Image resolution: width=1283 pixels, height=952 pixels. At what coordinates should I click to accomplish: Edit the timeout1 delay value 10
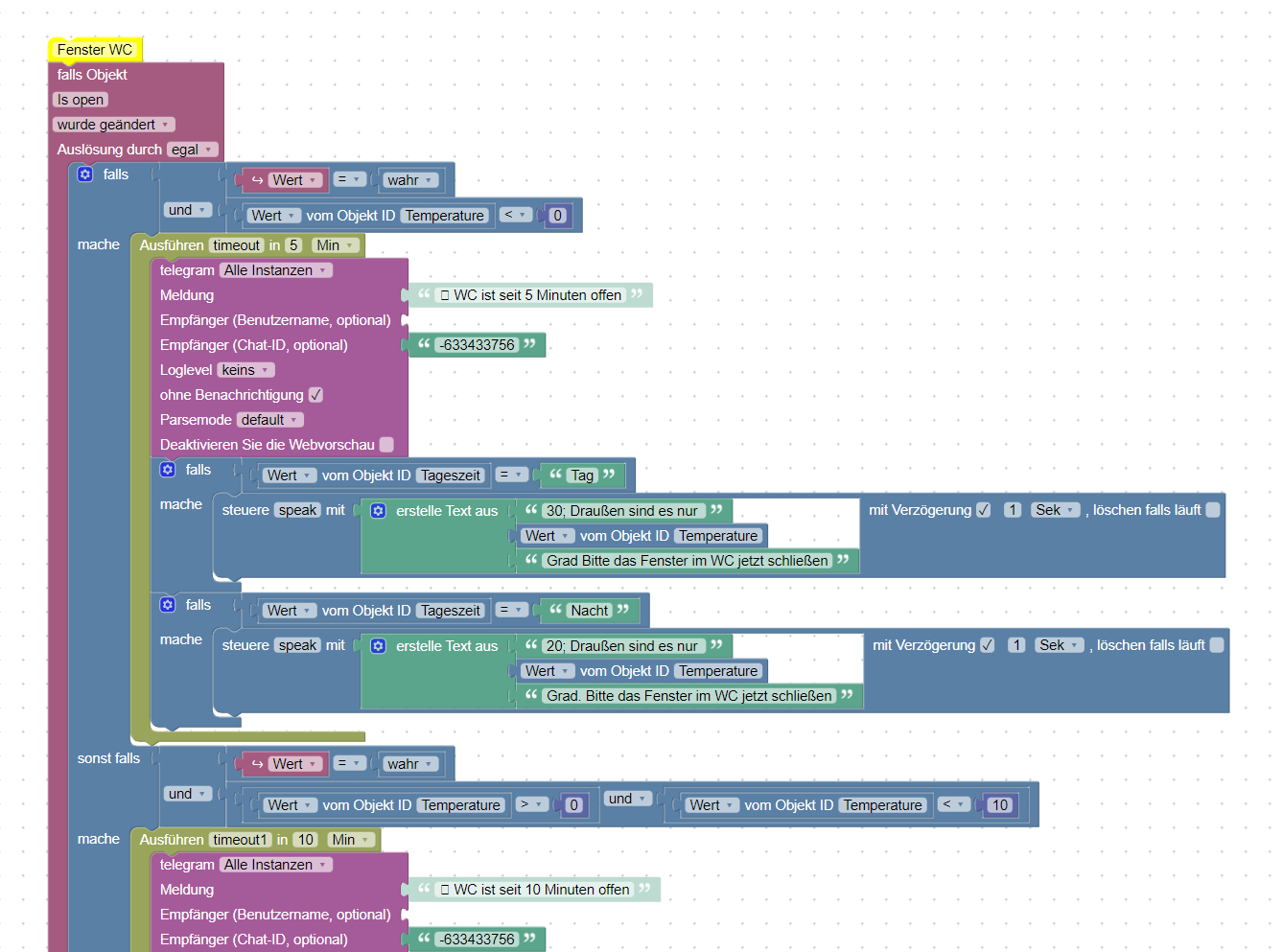pos(306,840)
